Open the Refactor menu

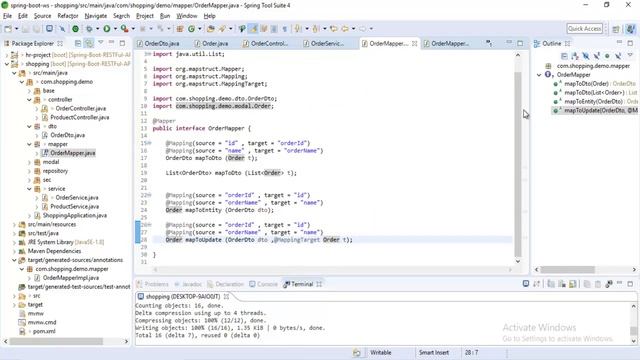pos(68,16)
